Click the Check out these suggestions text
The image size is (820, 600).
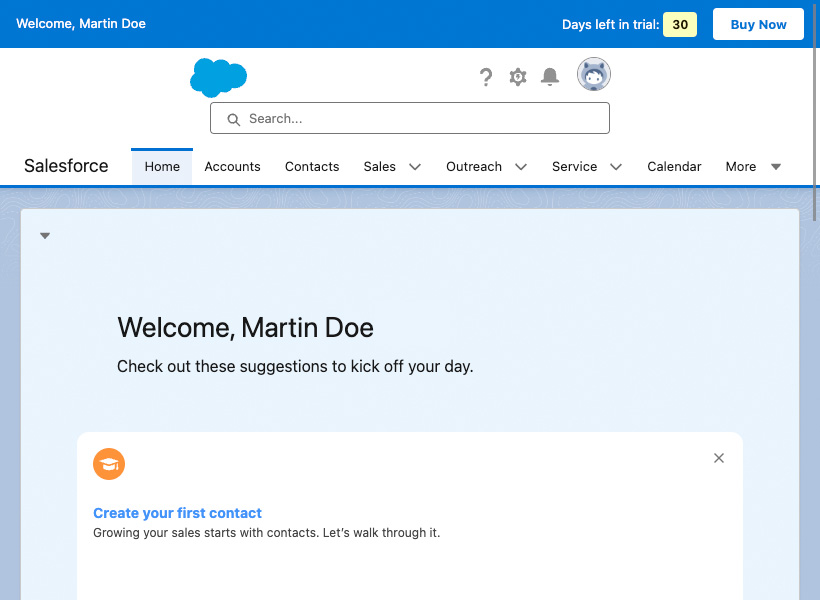(x=295, y=366)
